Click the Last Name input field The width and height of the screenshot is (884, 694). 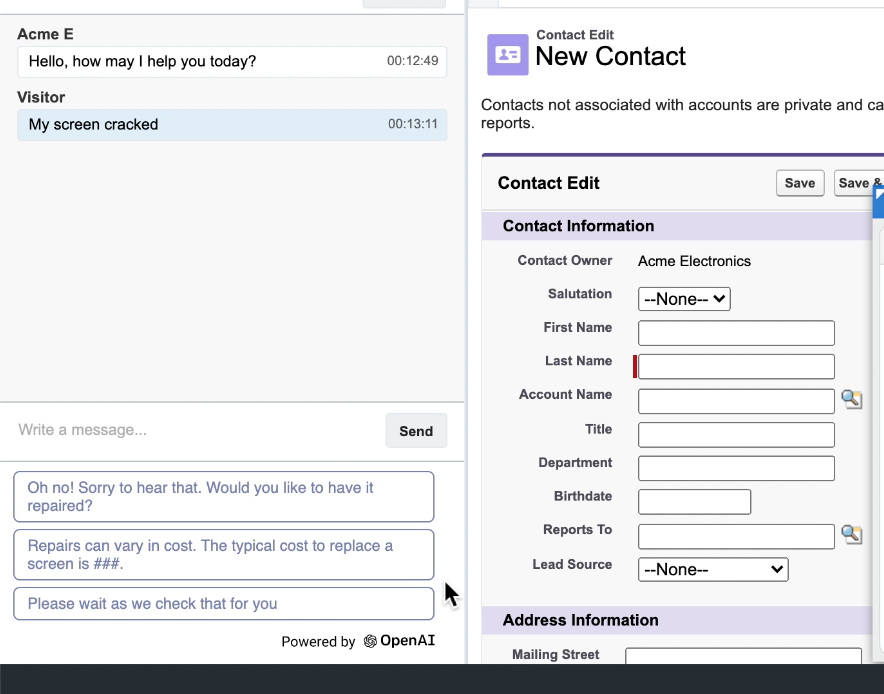pos(736,366)
